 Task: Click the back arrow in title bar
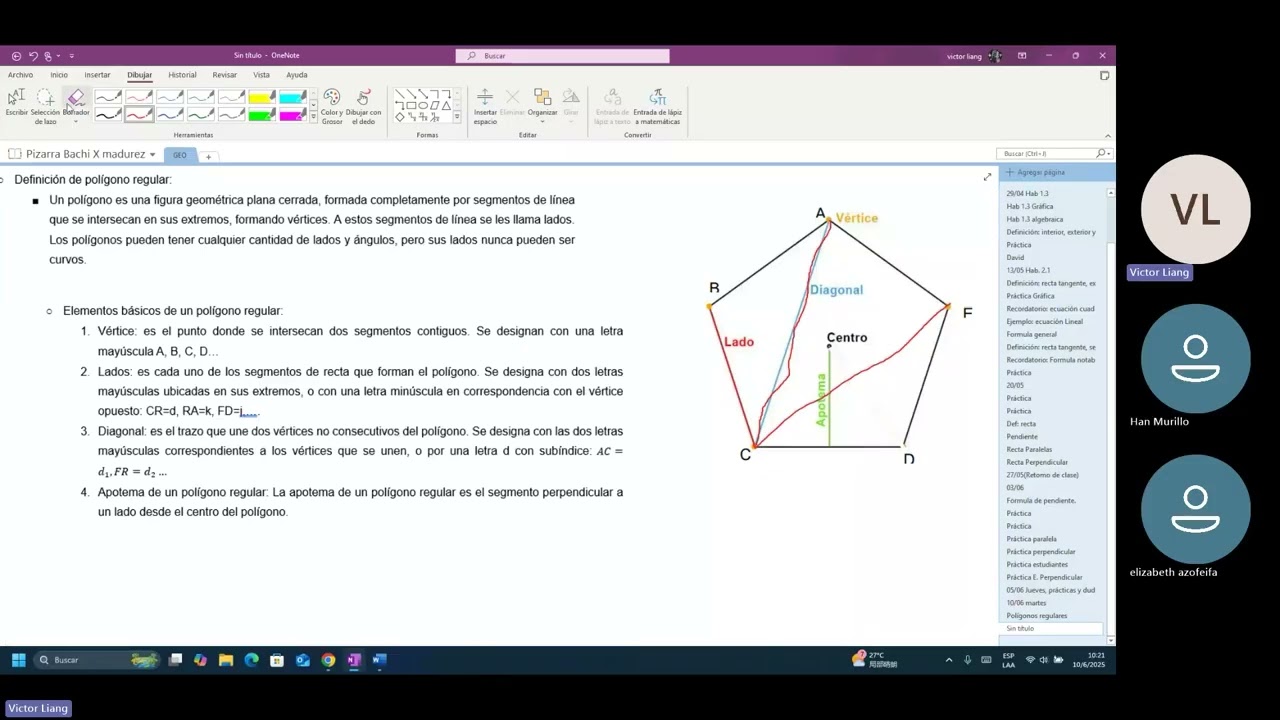click(16, 56)
